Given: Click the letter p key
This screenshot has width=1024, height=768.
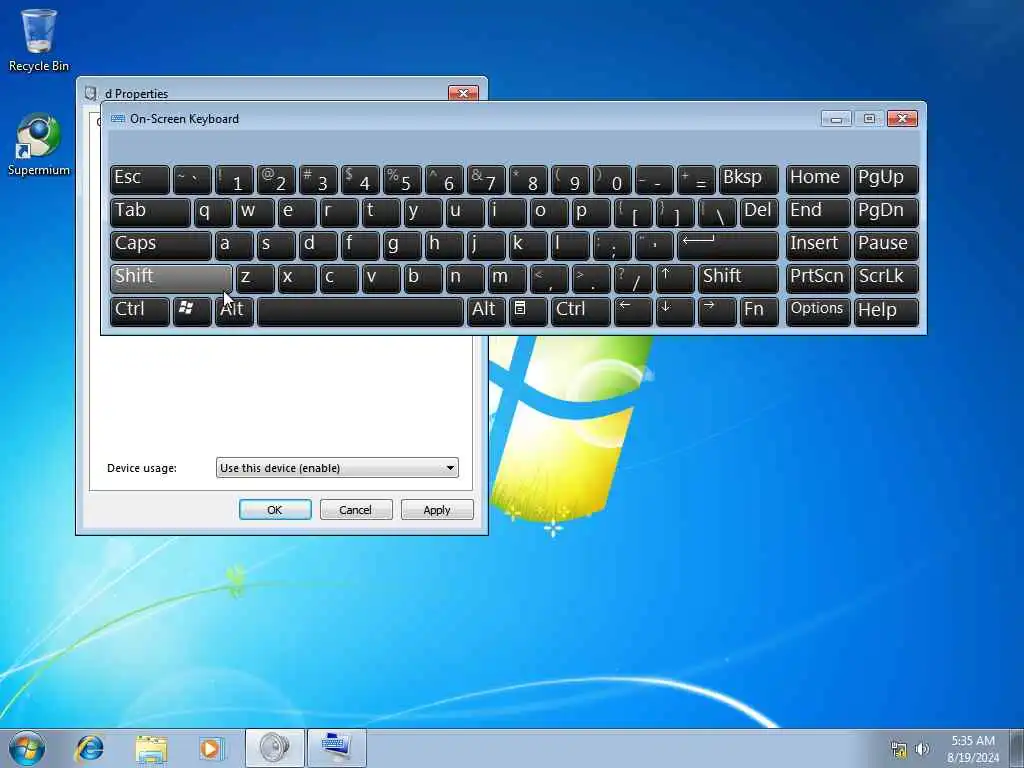Looking at the screenshot, I should (590, 213).
